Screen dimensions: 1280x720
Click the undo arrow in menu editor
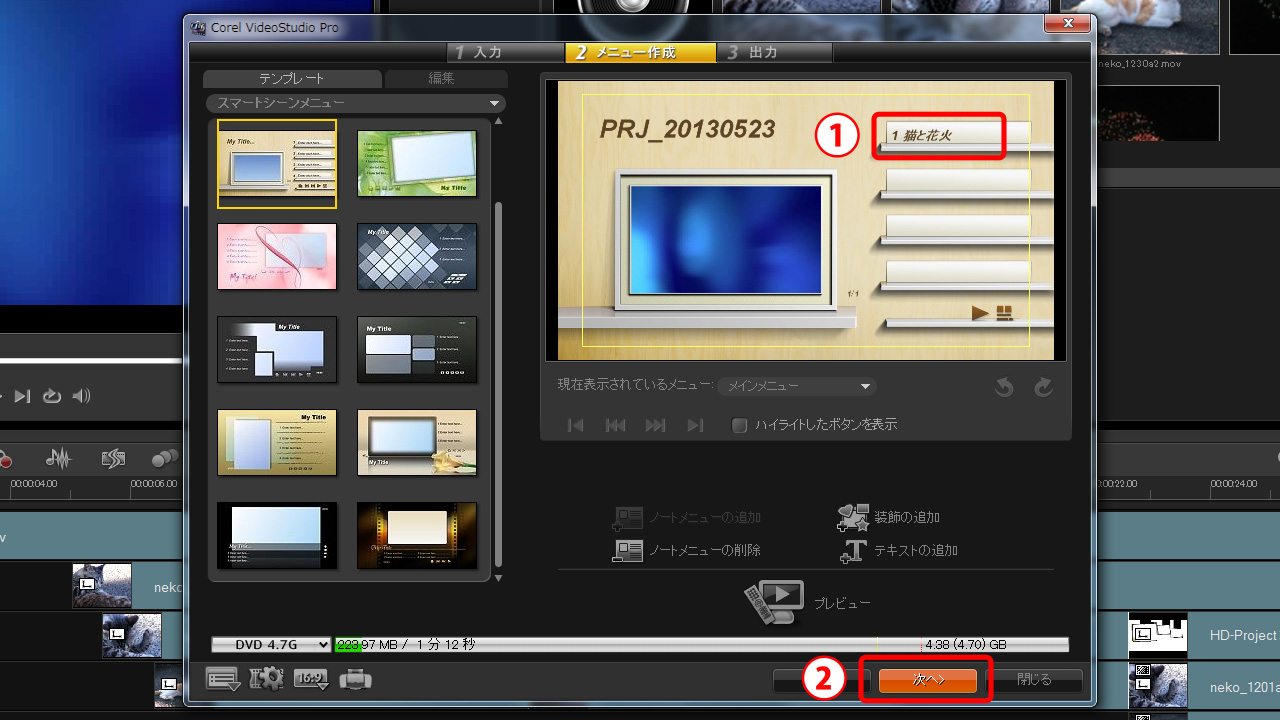[x=1006, y=387]
